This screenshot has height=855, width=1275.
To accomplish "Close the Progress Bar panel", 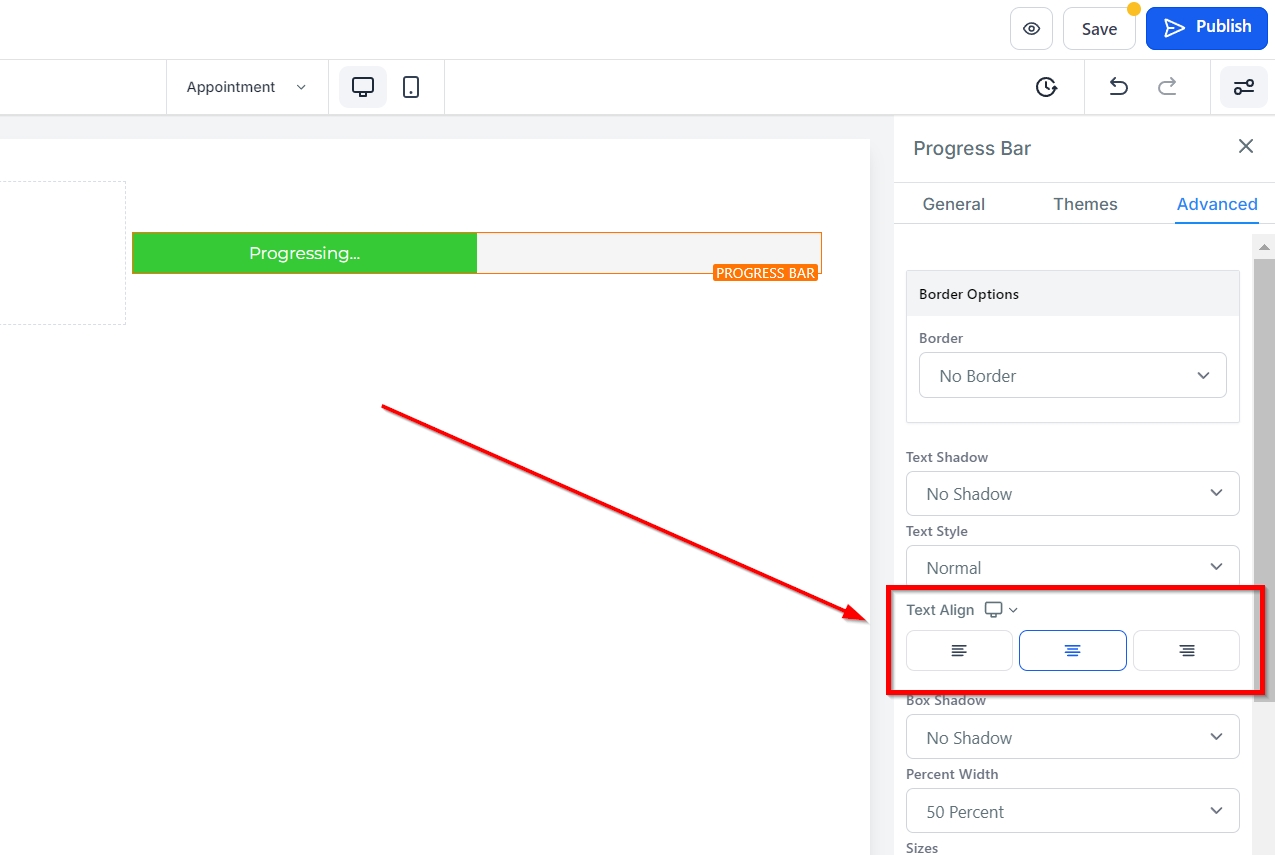I will click(1245, 147).
